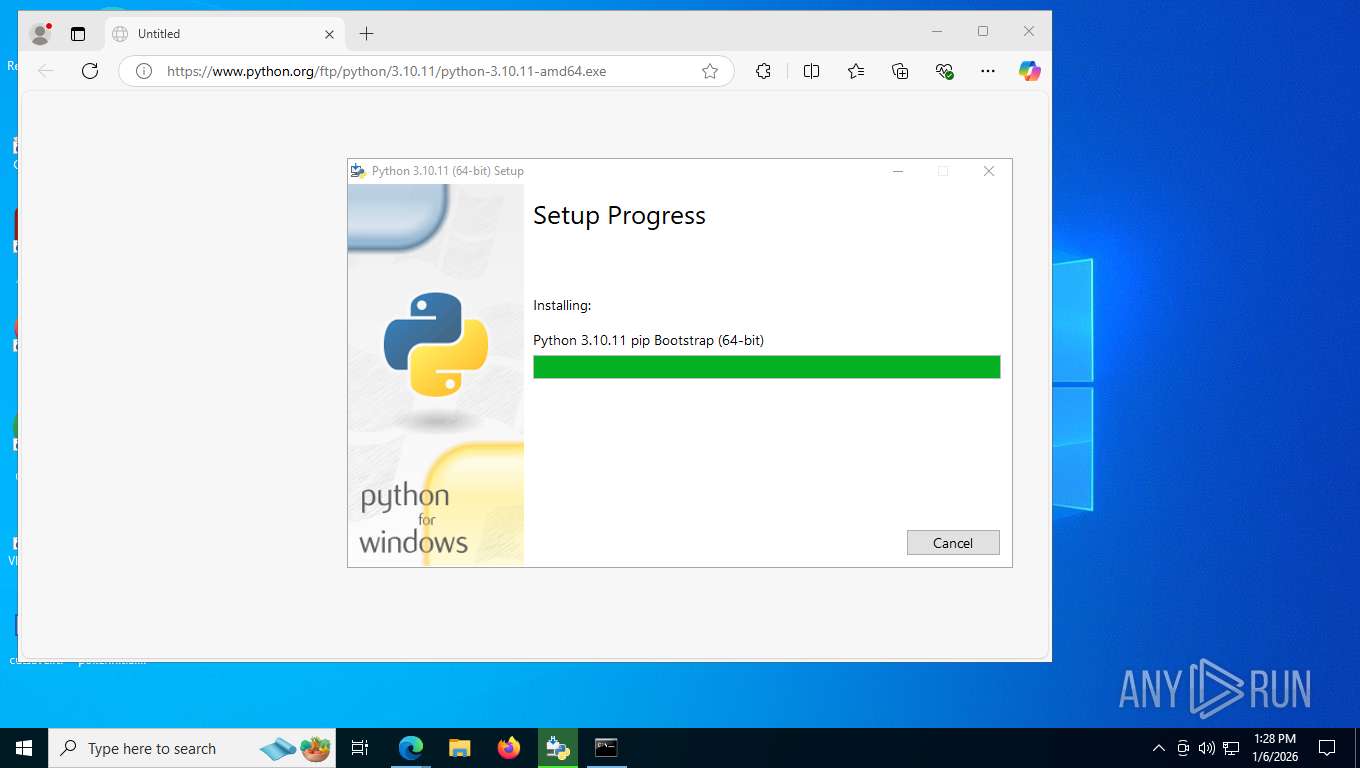Click the Setup Progress heading

(x=619, y=216)
